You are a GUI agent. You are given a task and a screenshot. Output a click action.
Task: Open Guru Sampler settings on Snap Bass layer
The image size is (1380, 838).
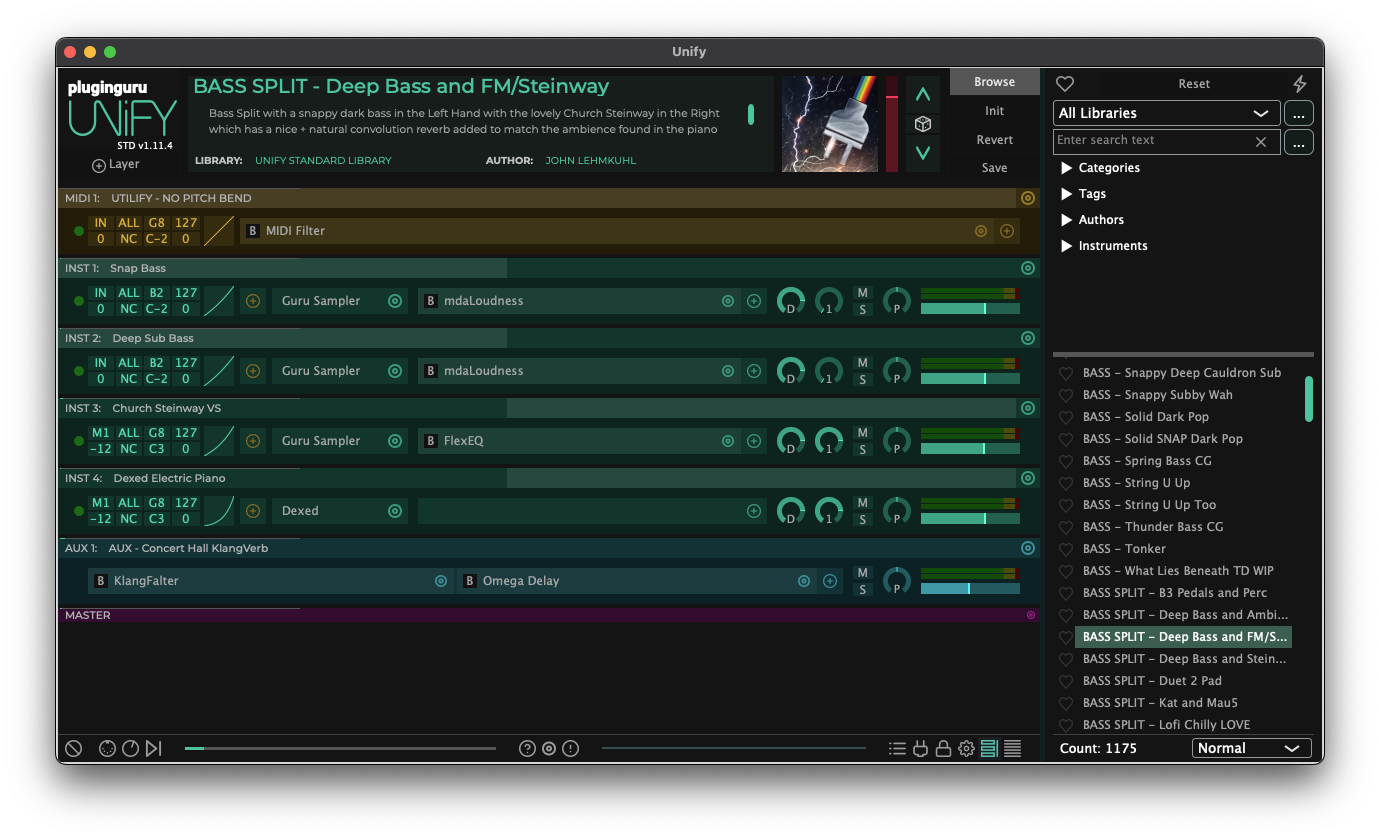tap(395, 301)
